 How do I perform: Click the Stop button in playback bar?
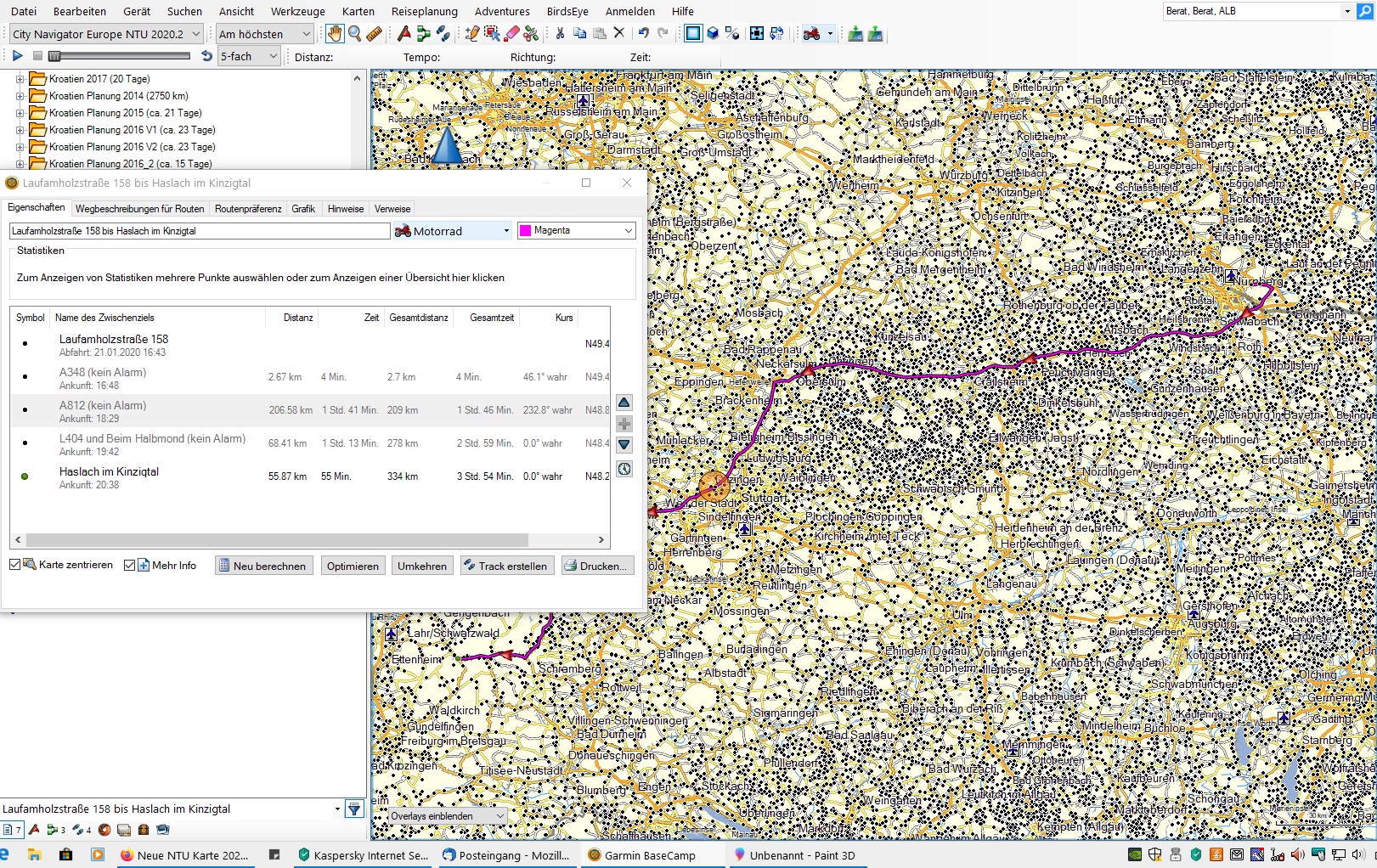pos(37,56)
